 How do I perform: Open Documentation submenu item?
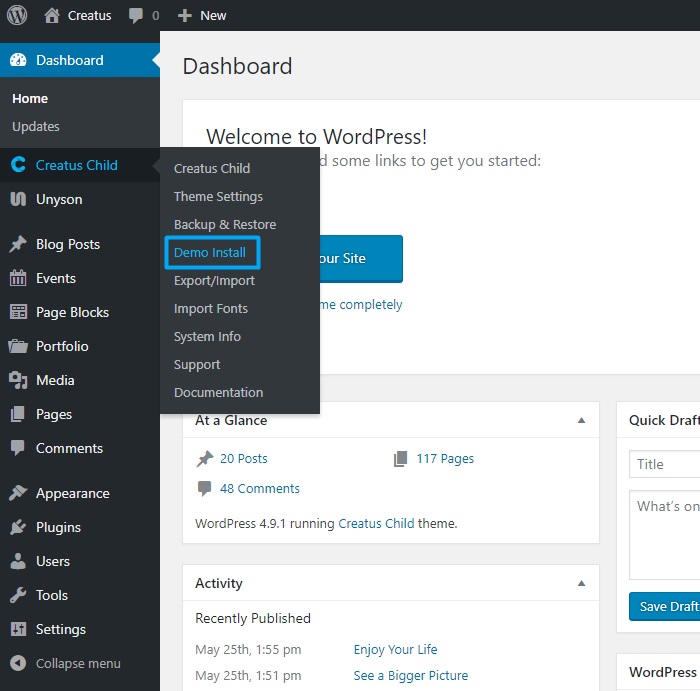pyautogui.click(x=218, y=392)
